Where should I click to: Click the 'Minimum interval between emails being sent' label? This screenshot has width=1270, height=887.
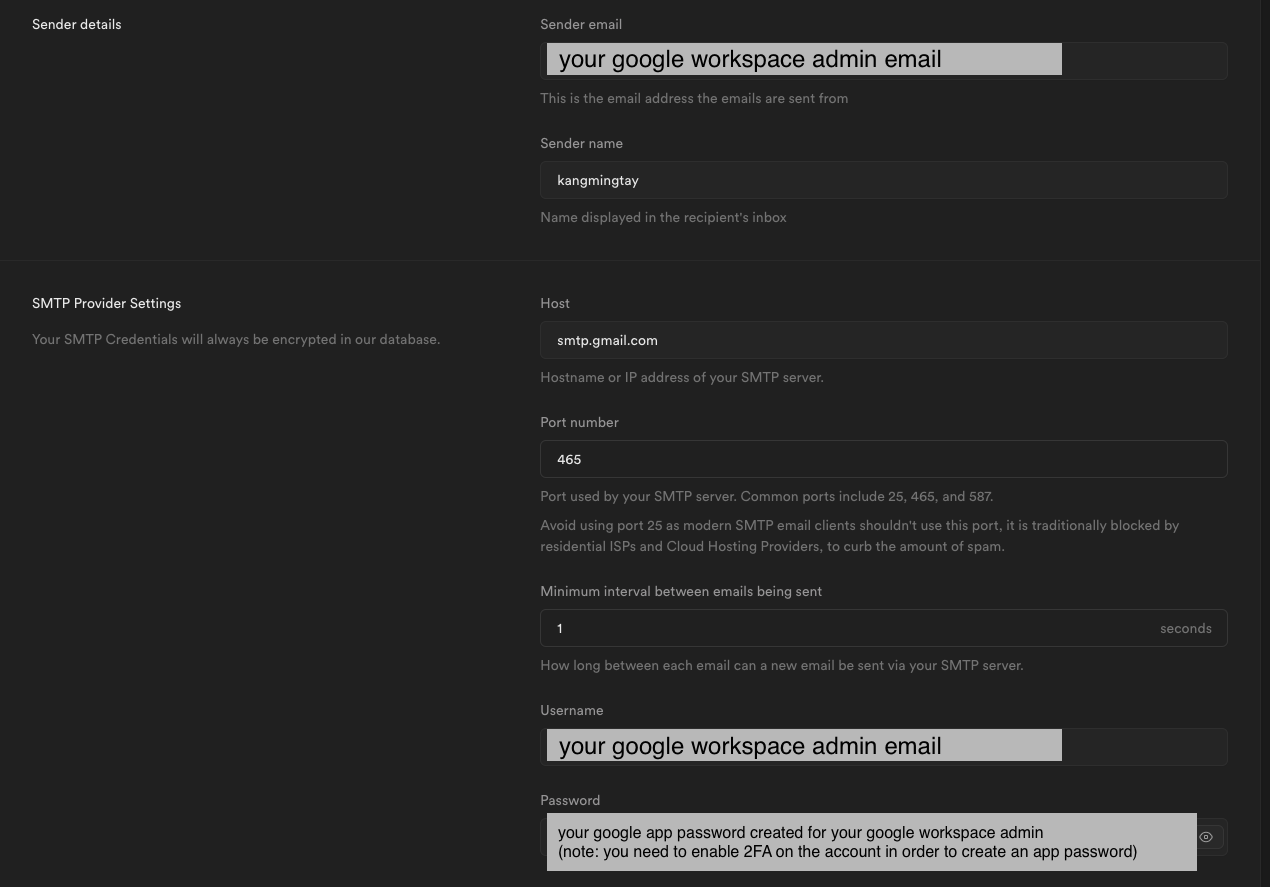pyautogui.click(x=681, y=591)
